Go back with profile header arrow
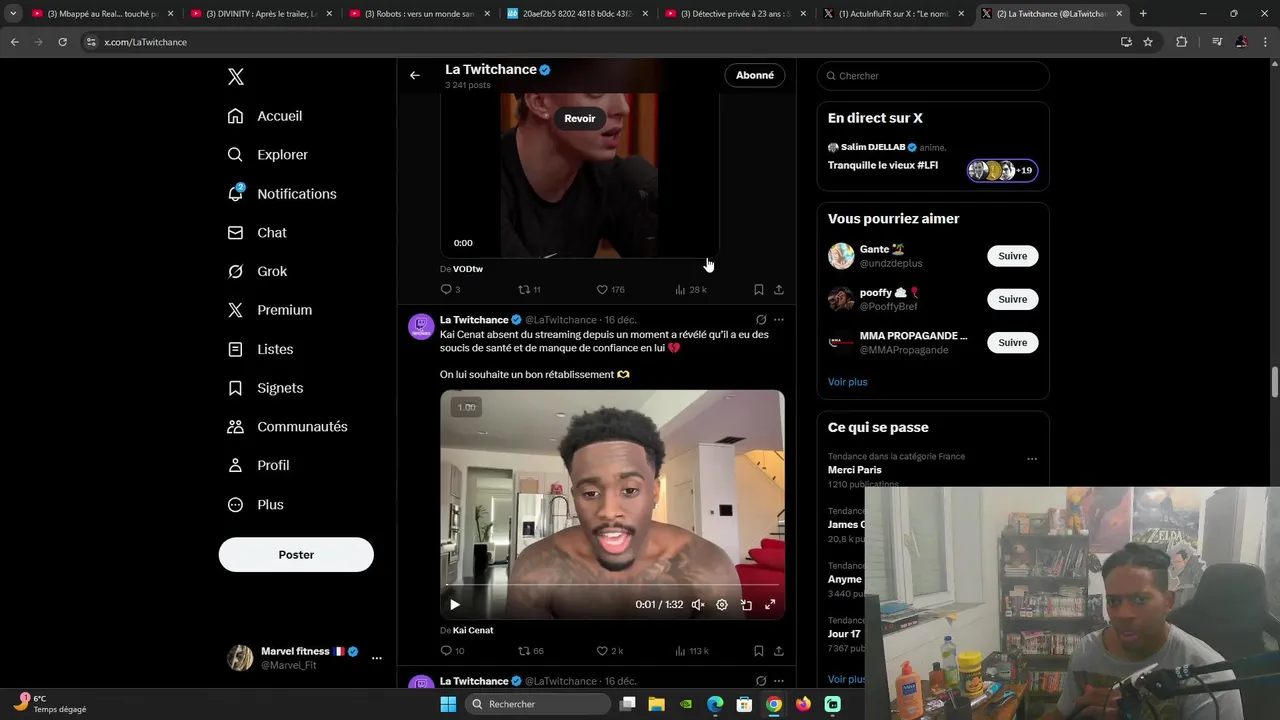The height and width of the screenshot is (720, 1280). coord(414,75)
